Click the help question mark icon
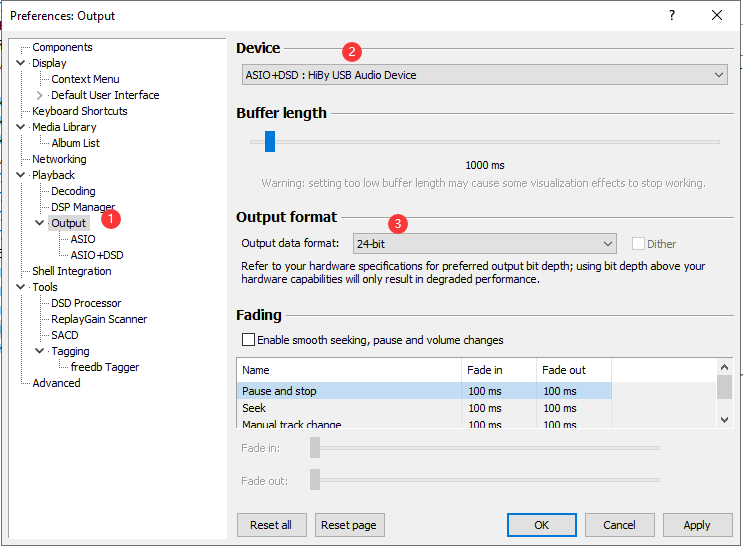 pos(672,15)
